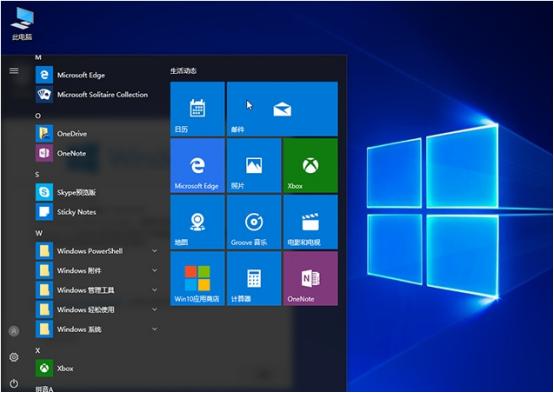Select the Sticky Notes text entry
The image size is (554, 393).
[76, 212]
